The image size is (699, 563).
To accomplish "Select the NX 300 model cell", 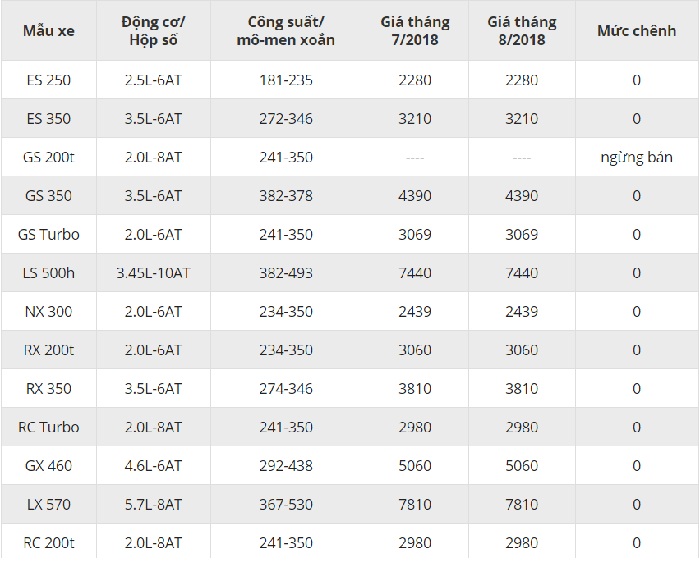I will 48,312.
